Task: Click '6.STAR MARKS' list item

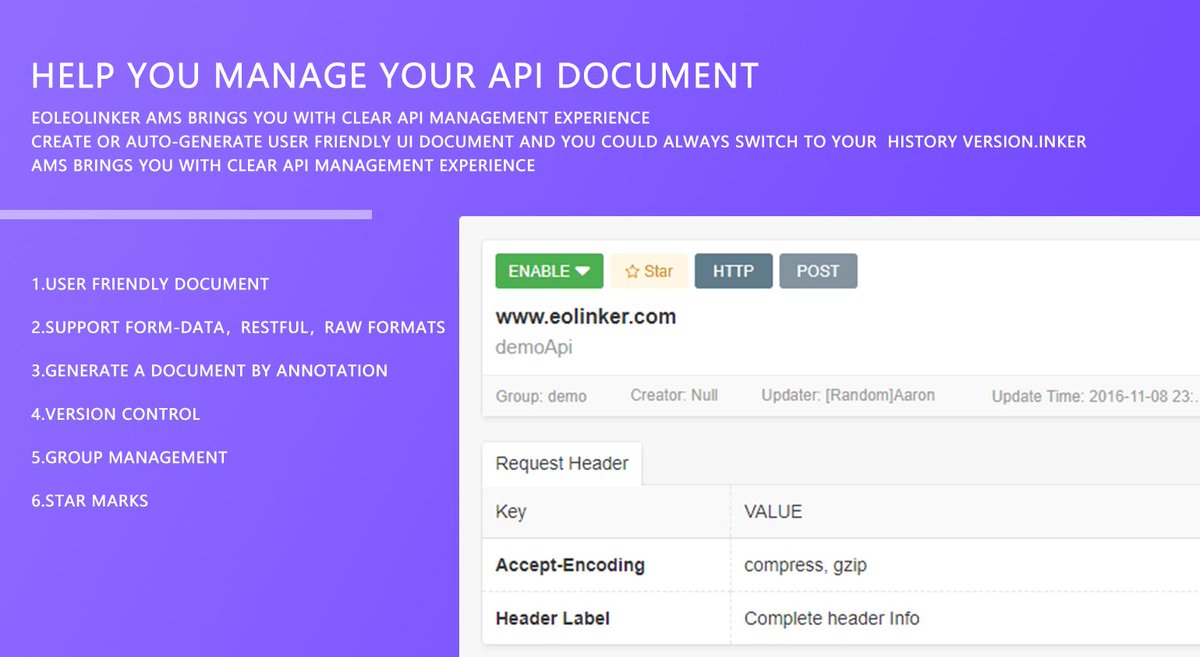Action: point(90,501)
